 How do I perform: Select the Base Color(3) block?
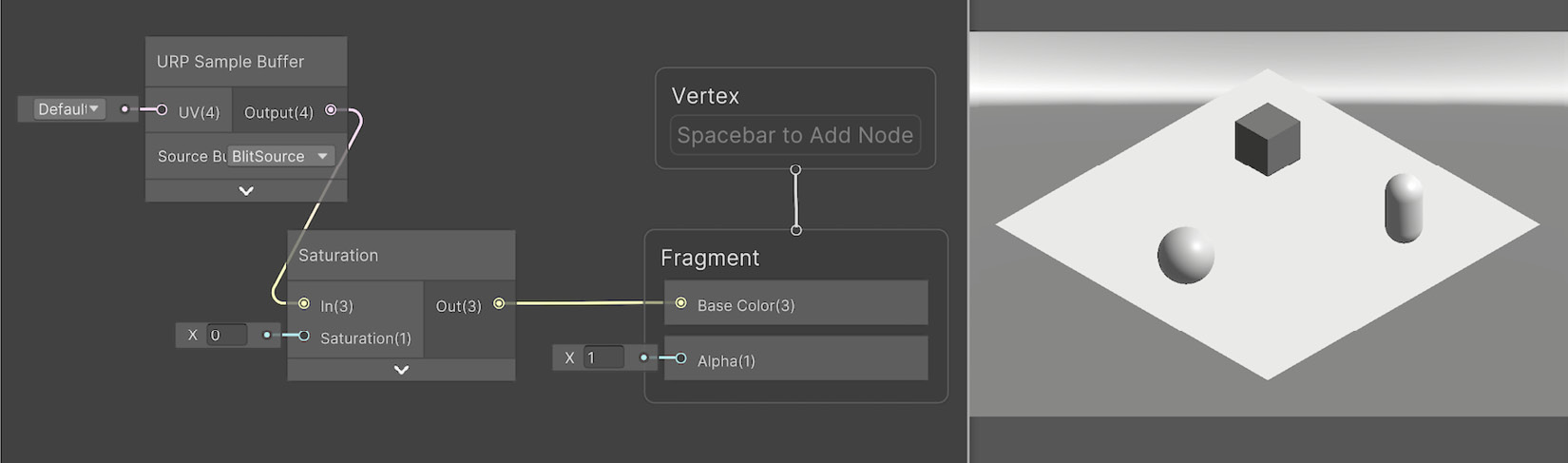pyautogui.click(x=795, y=302)
